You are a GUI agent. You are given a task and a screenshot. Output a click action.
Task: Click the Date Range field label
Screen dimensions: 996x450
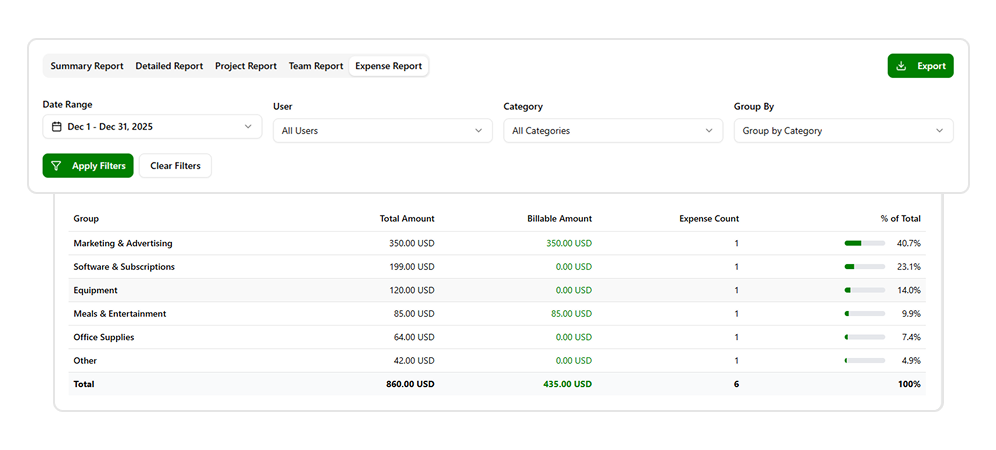coord(67,104)
